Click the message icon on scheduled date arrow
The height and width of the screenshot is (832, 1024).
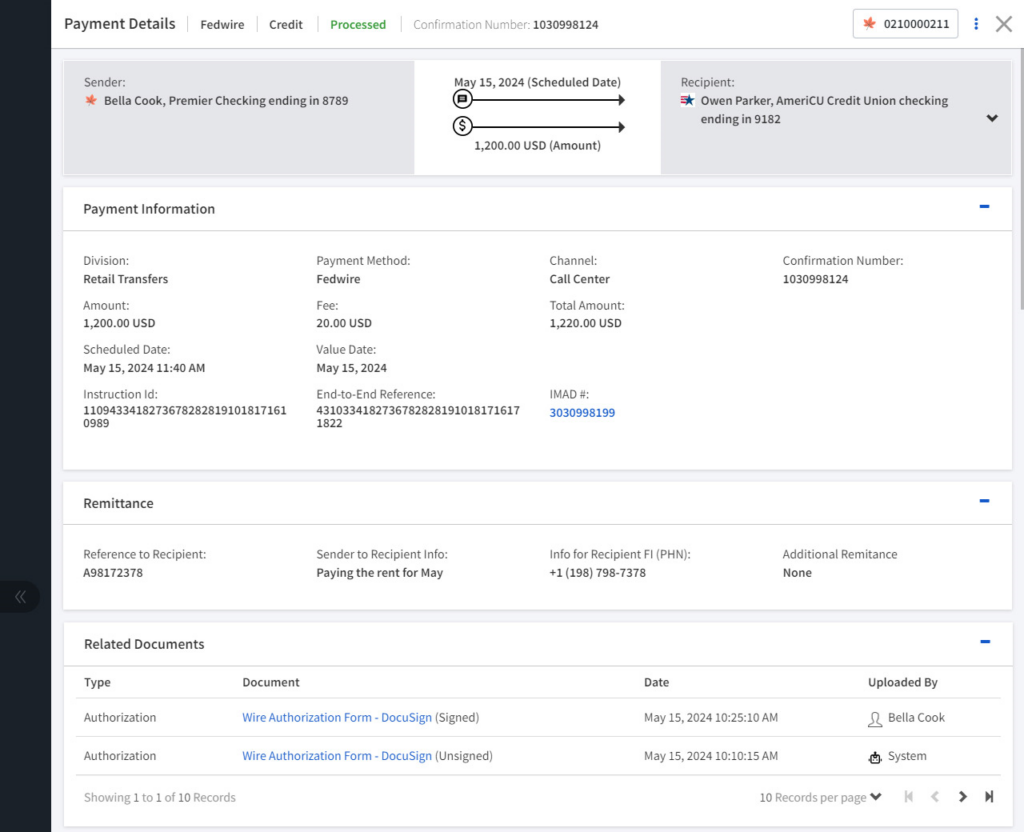coord(462,100)
